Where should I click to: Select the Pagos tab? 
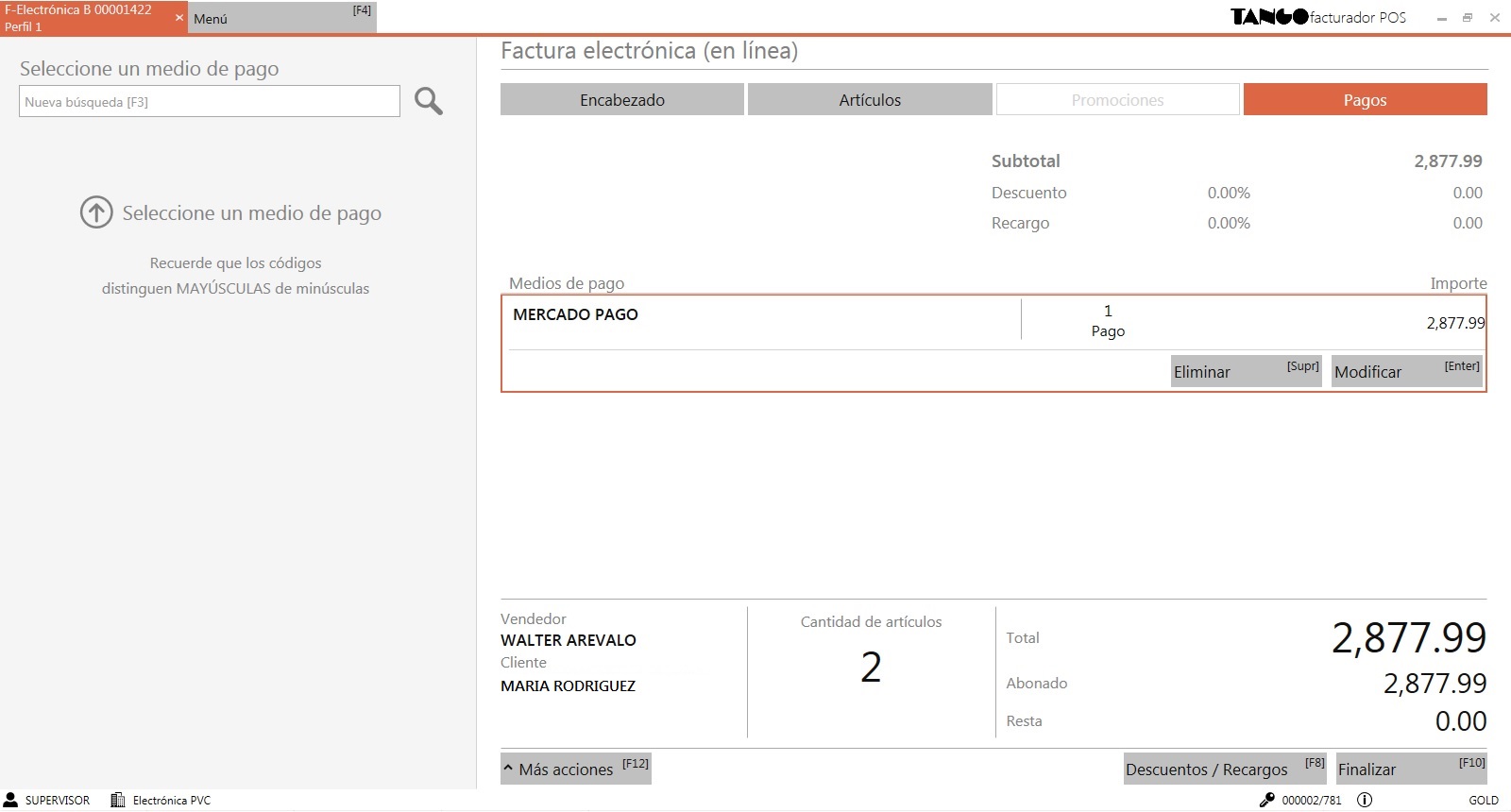(x=1365, y=100)
